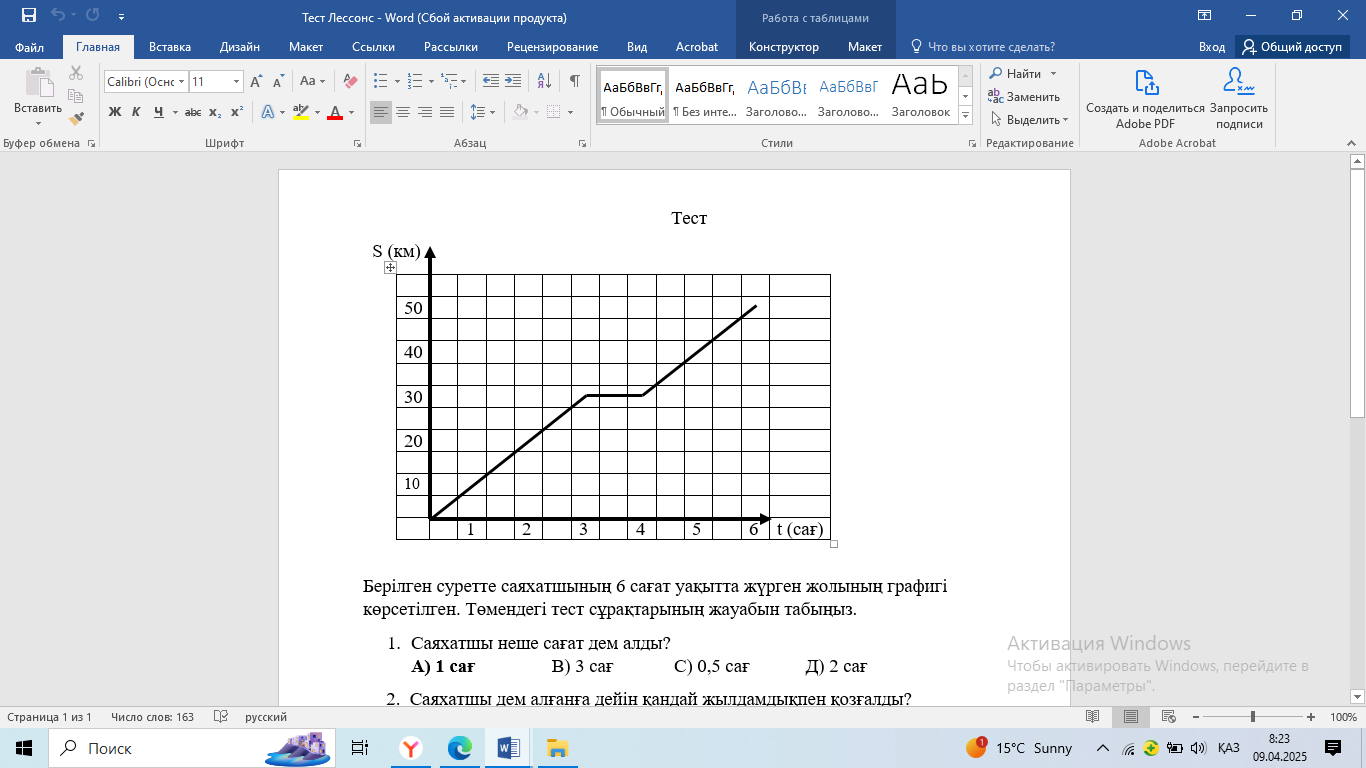Toggle underline Ч formatting
The width and height of the screenshot is (1366, 768).
[x=158, y=112]
